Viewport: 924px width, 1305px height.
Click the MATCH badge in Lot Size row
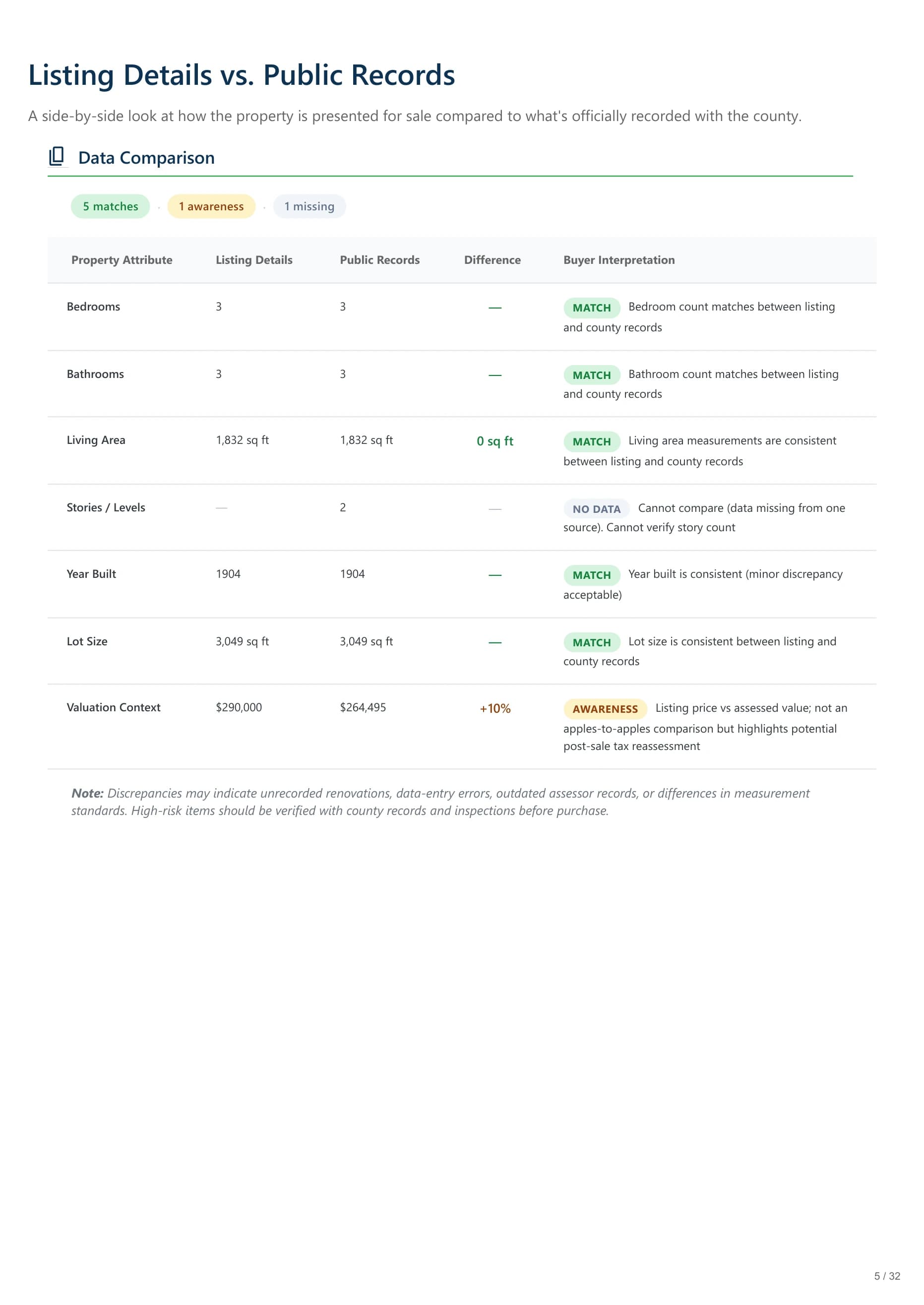click(x=592, y=642)
